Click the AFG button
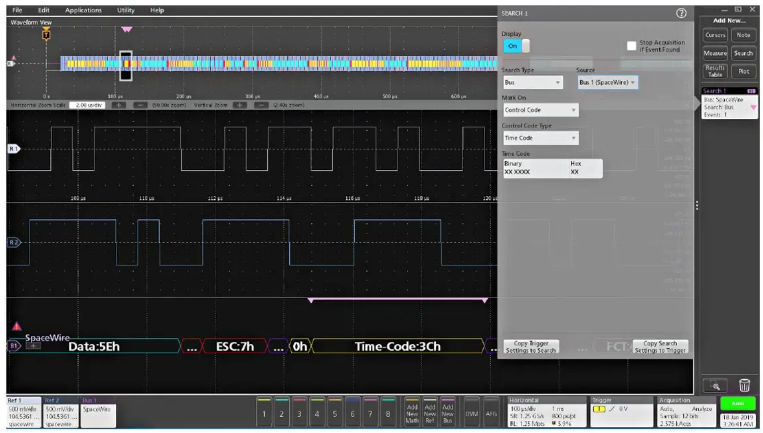The width and height of the screenshot is (763, 433). (491, 412)
